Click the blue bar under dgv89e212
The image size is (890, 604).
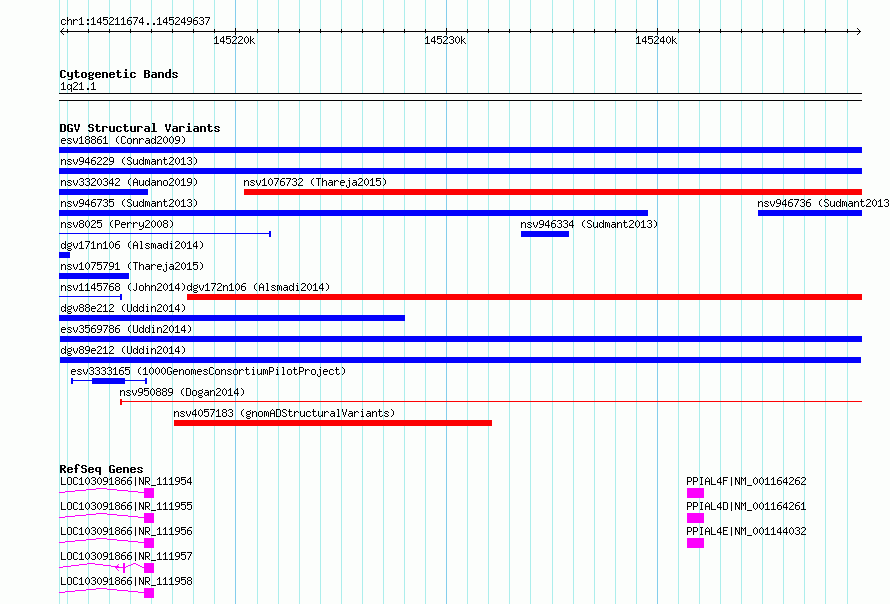[x=460, y=360]
